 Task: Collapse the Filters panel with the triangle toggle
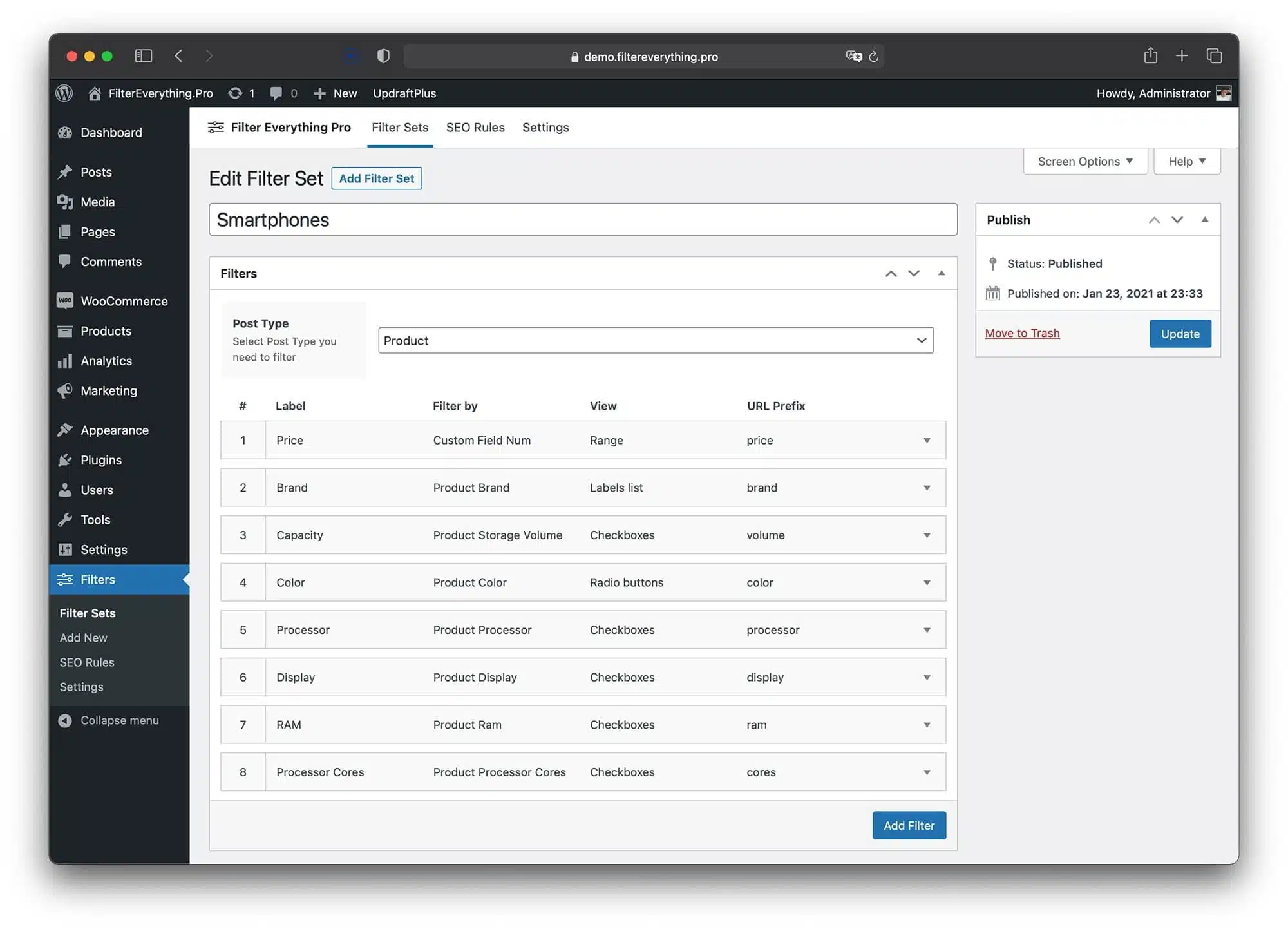(x=942, y=273)
